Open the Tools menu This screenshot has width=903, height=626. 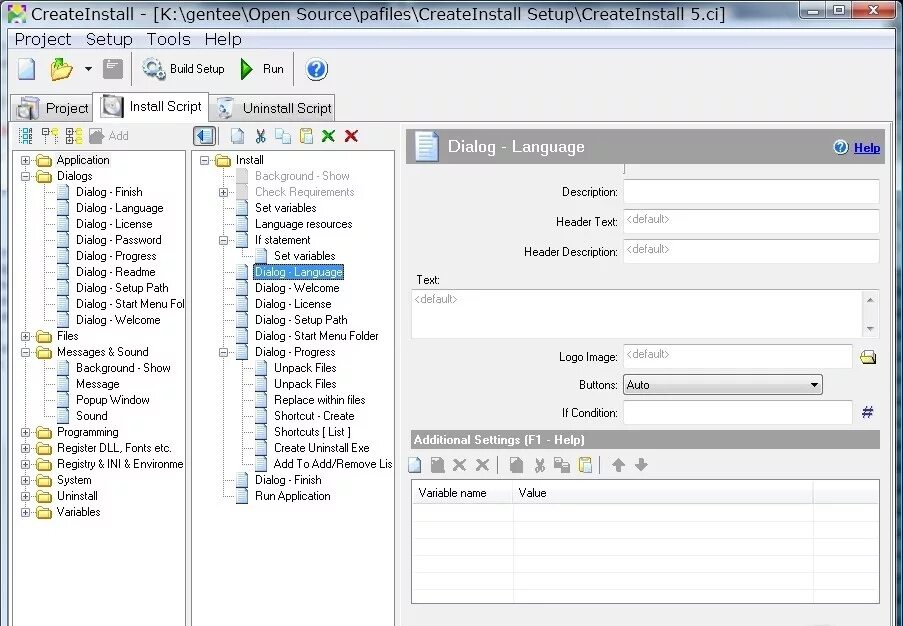168,39
